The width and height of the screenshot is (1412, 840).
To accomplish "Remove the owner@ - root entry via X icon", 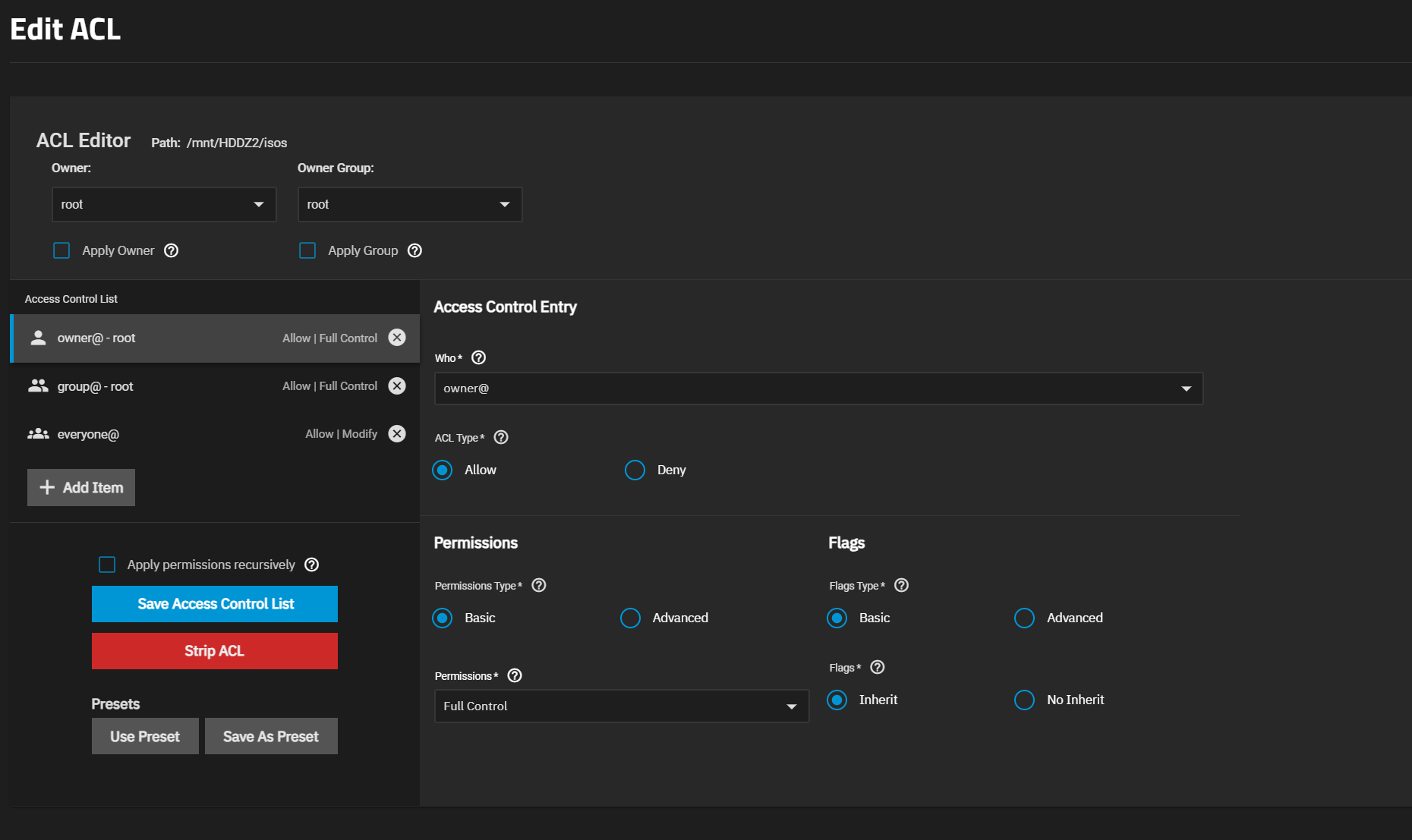I will [397, 338].
